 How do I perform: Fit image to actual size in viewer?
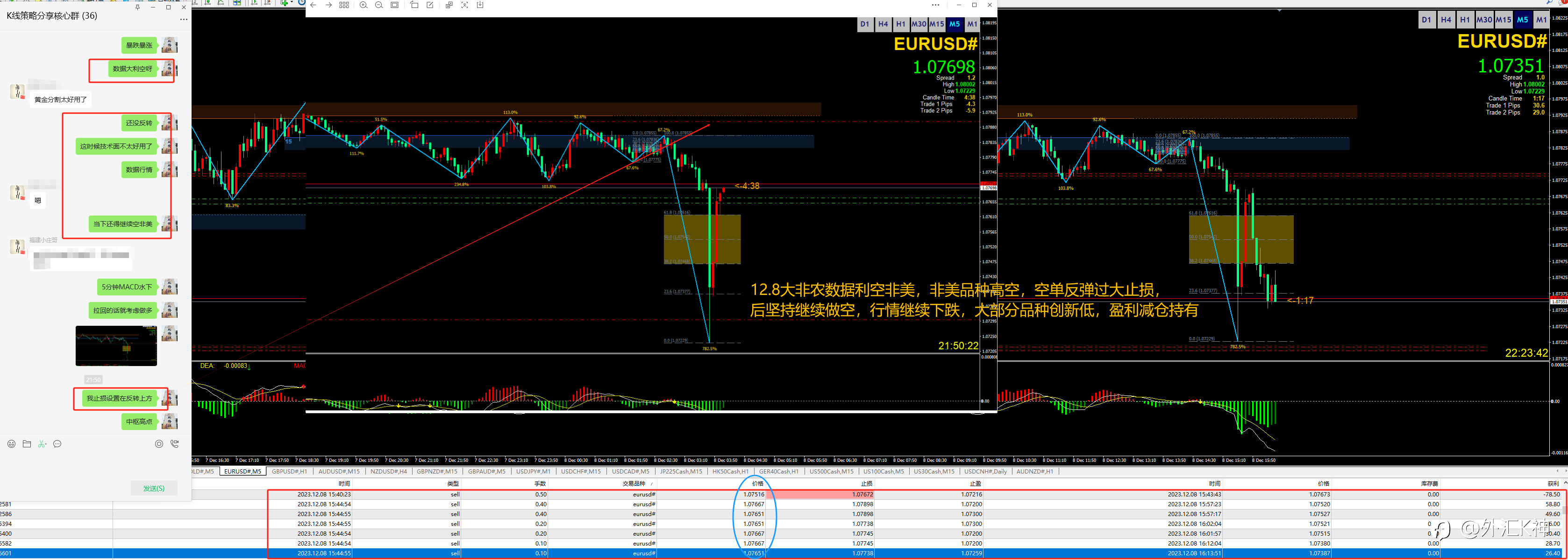[x=394, y=5]
